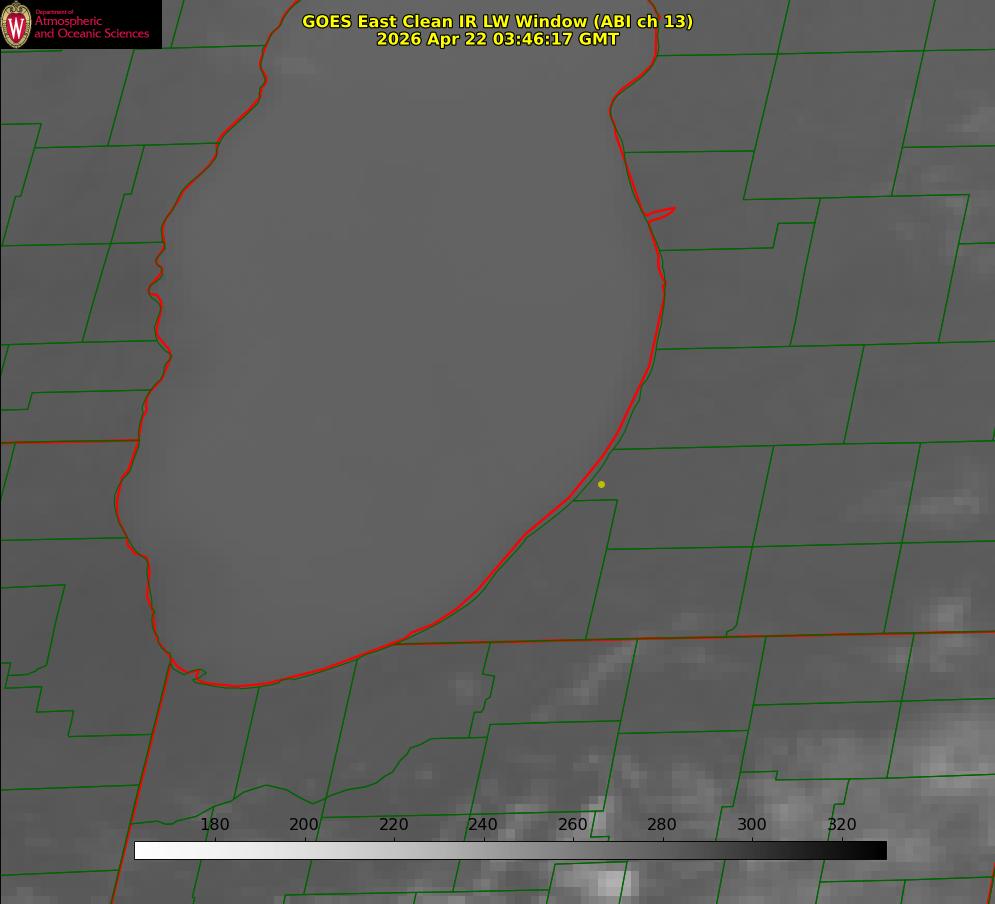Click the 260 colorbar label
The width and height of the screenshot is (995, 904).
click(x=572, y=824)
